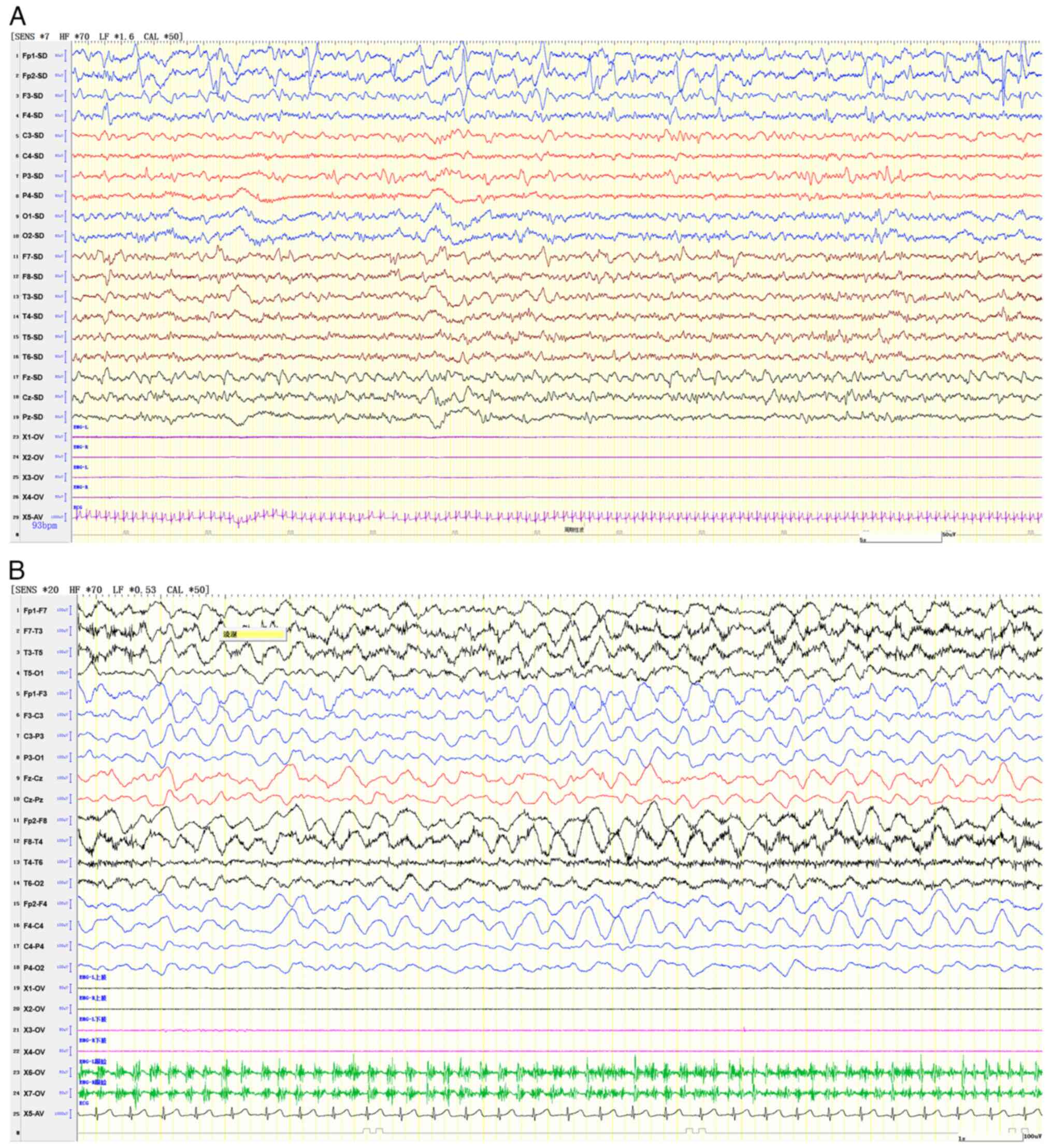Select the T4-T6 channel label
The image size is (1052, 1148).
point(34,863)
